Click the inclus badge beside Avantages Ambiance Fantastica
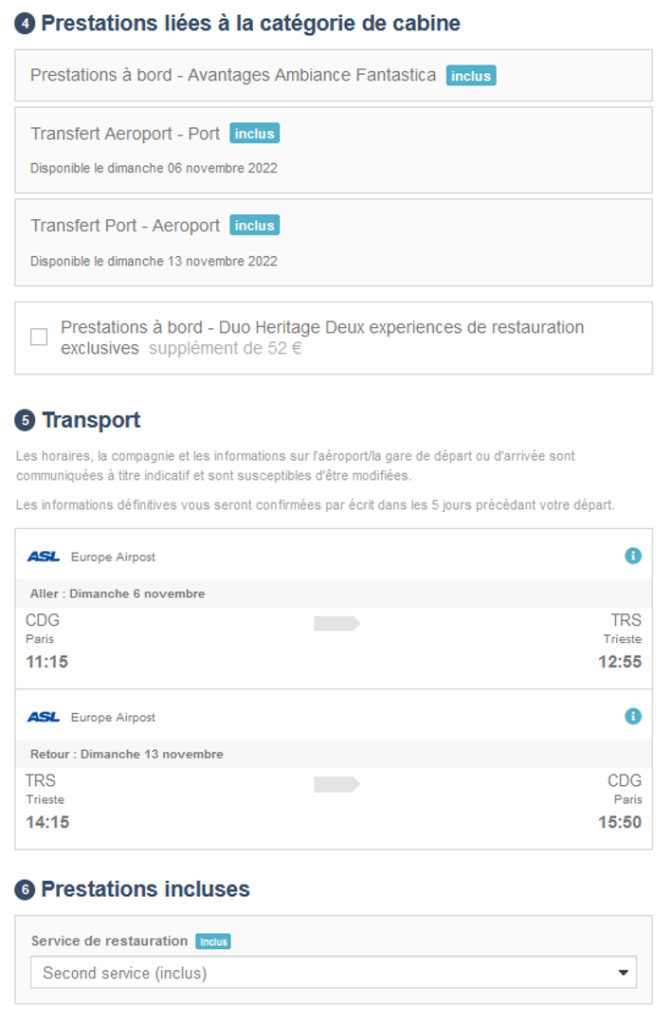The image size is (671, 1024). tap(471, 75)
